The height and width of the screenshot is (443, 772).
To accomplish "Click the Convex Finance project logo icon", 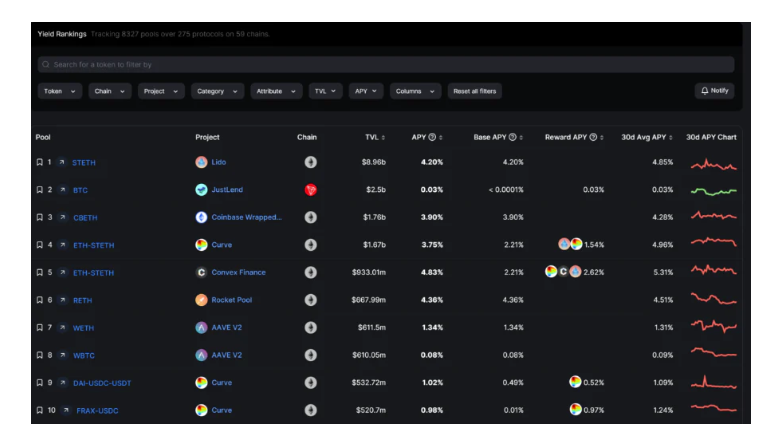I will (x=201, y=272).
